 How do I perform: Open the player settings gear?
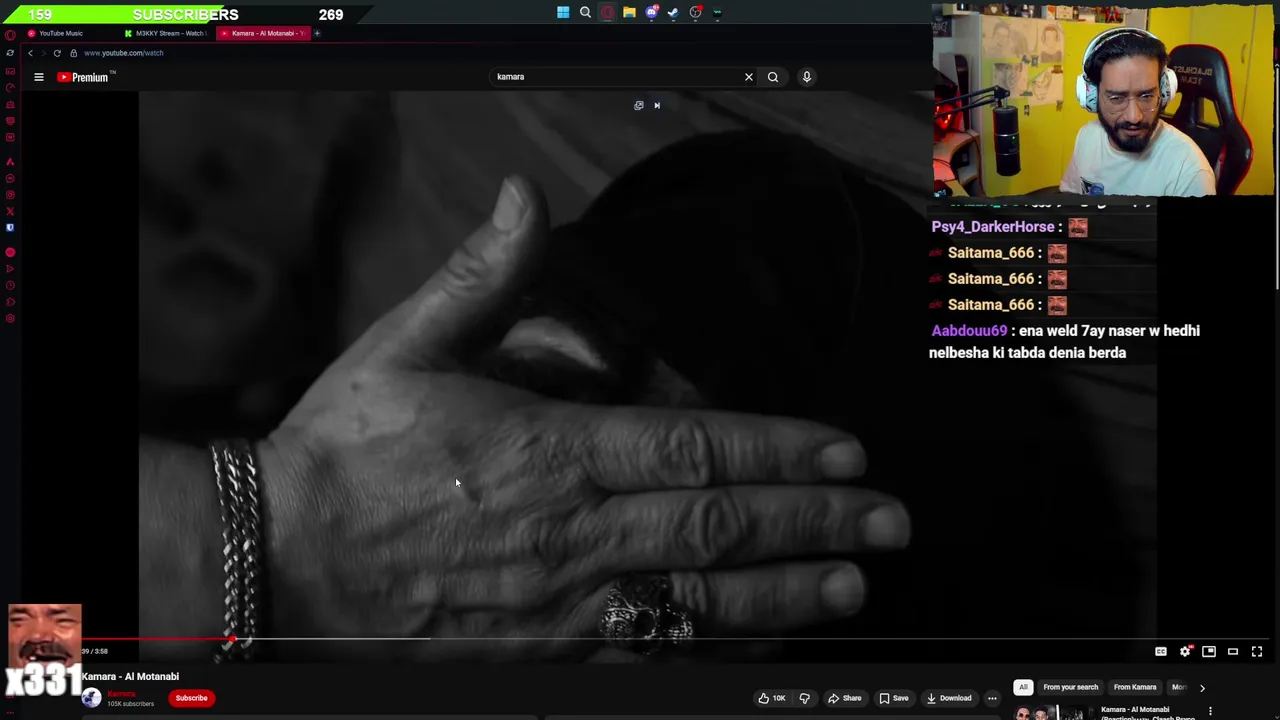click(1185, 651)
